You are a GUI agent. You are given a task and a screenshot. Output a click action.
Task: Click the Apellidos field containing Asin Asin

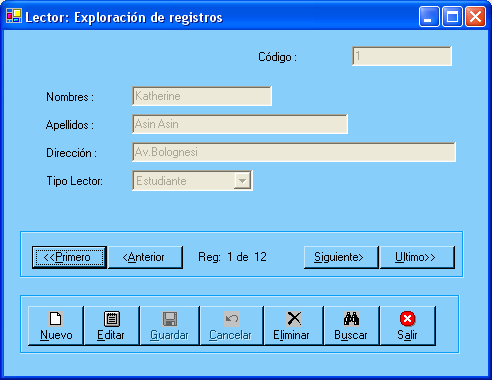pos(240,124)
